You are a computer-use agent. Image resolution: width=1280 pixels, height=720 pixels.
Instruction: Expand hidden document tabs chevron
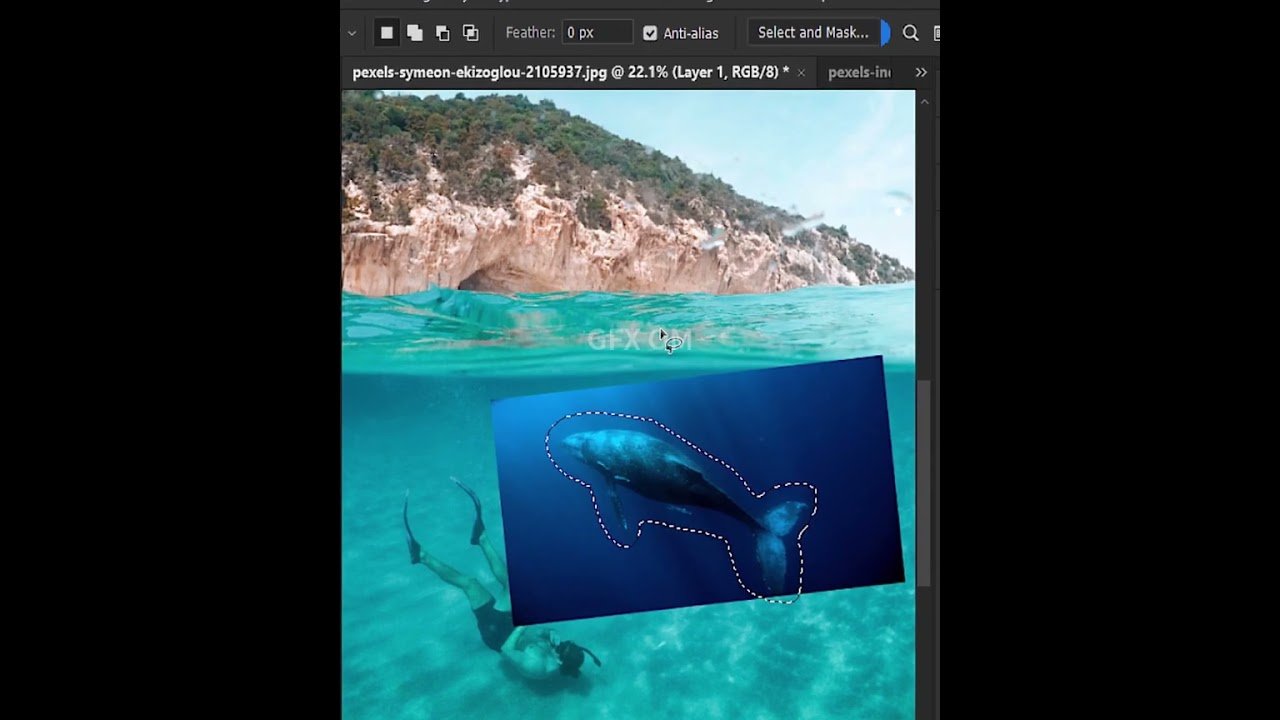coord(921,72)
